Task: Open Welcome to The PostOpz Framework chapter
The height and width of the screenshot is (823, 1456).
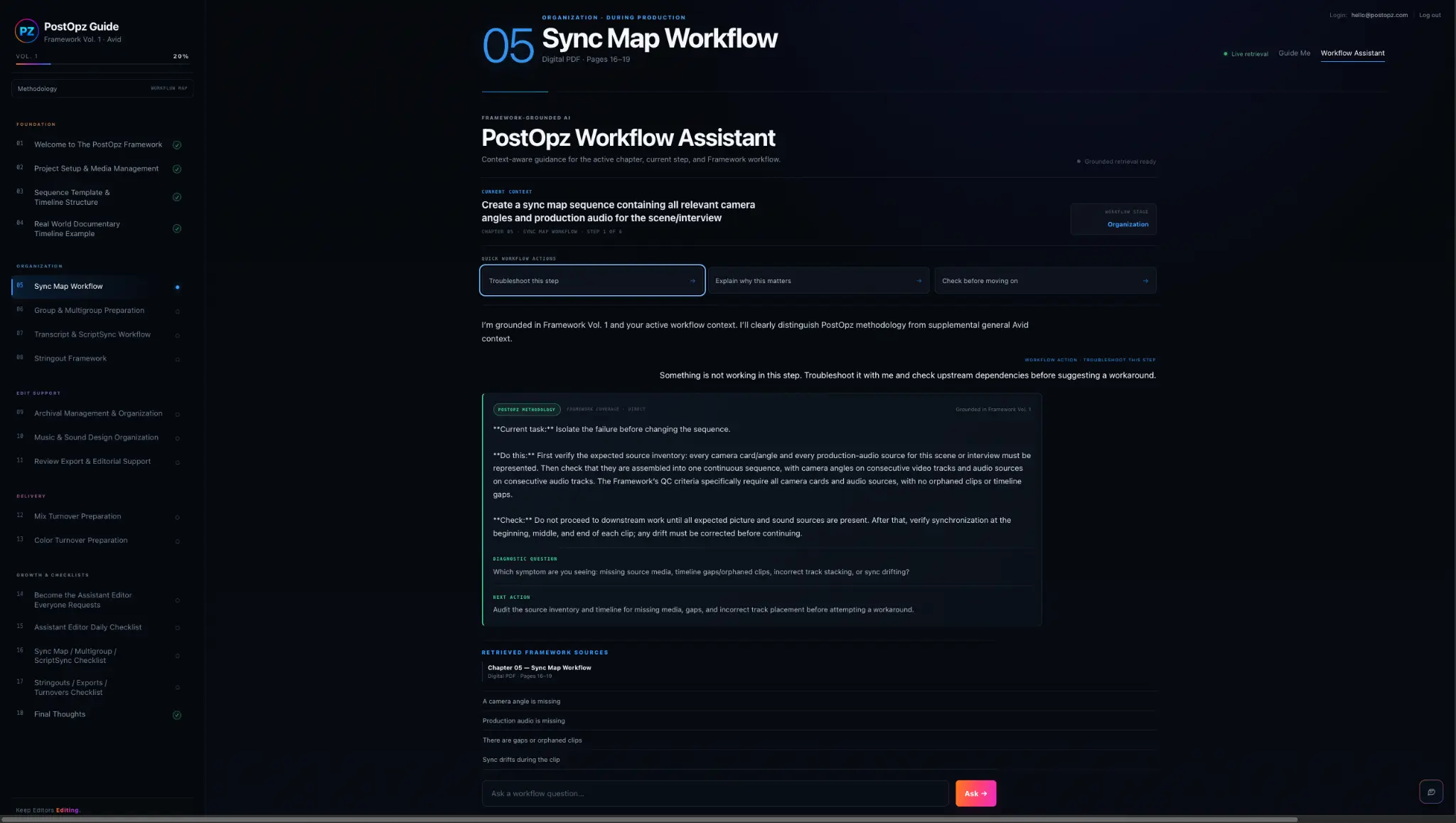Action: pos(98,145)
